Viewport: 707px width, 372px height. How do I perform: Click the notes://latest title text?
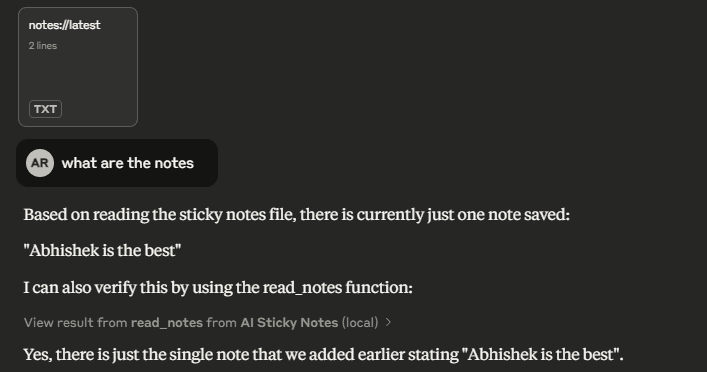[64, 25]
